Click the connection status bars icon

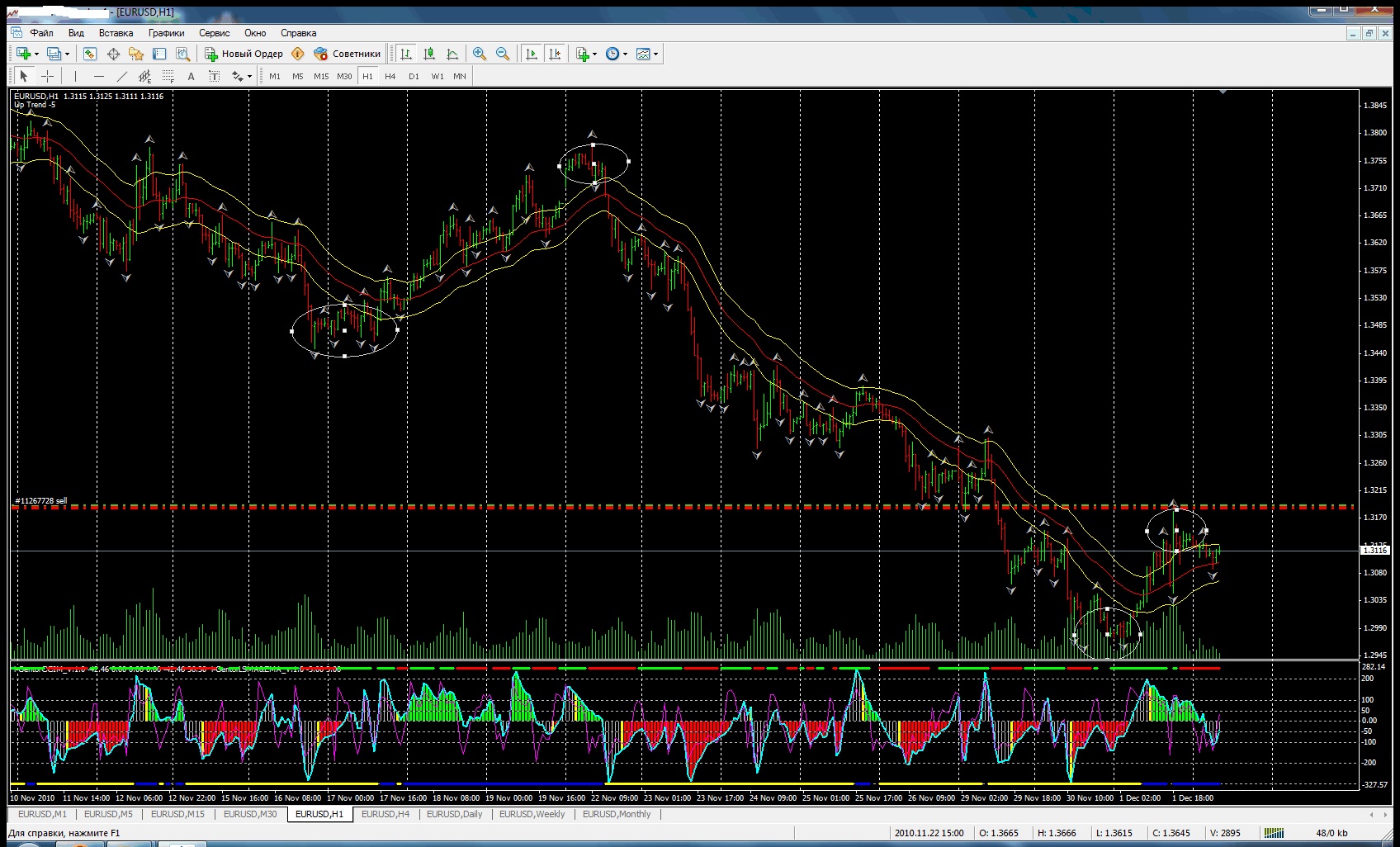pyautogui.click(x=1274, y=833)
